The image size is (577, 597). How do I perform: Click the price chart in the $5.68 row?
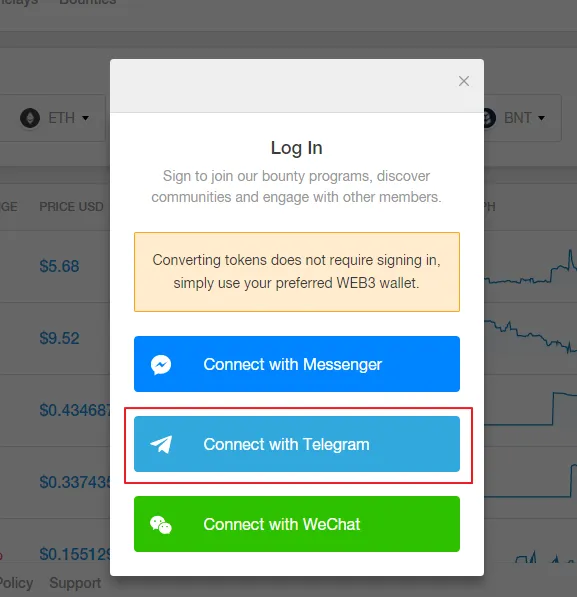pos(531,267)
